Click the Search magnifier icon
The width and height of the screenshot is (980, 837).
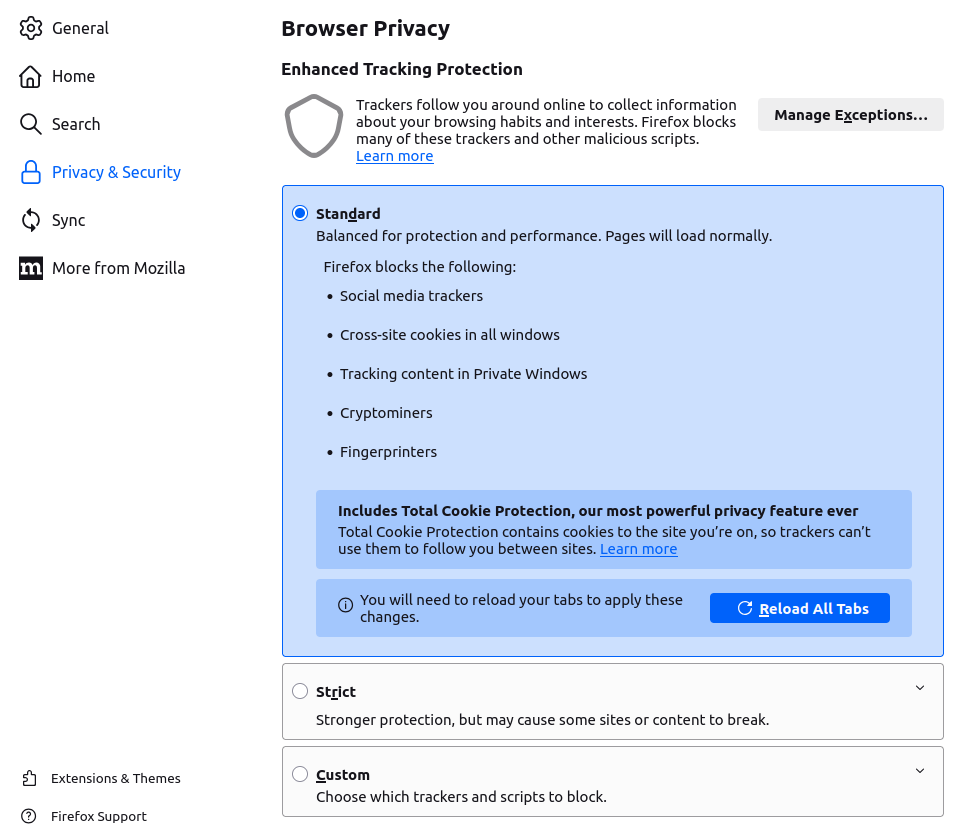click(31, 124)
